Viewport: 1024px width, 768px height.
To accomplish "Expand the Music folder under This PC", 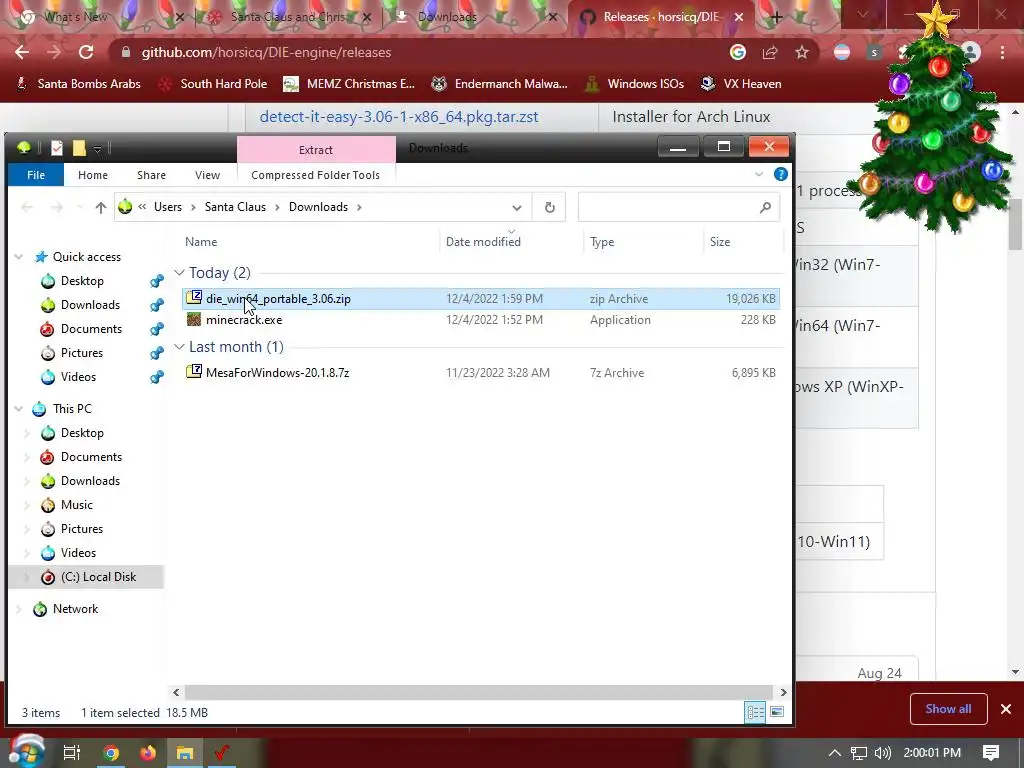I will coord(27,505).
